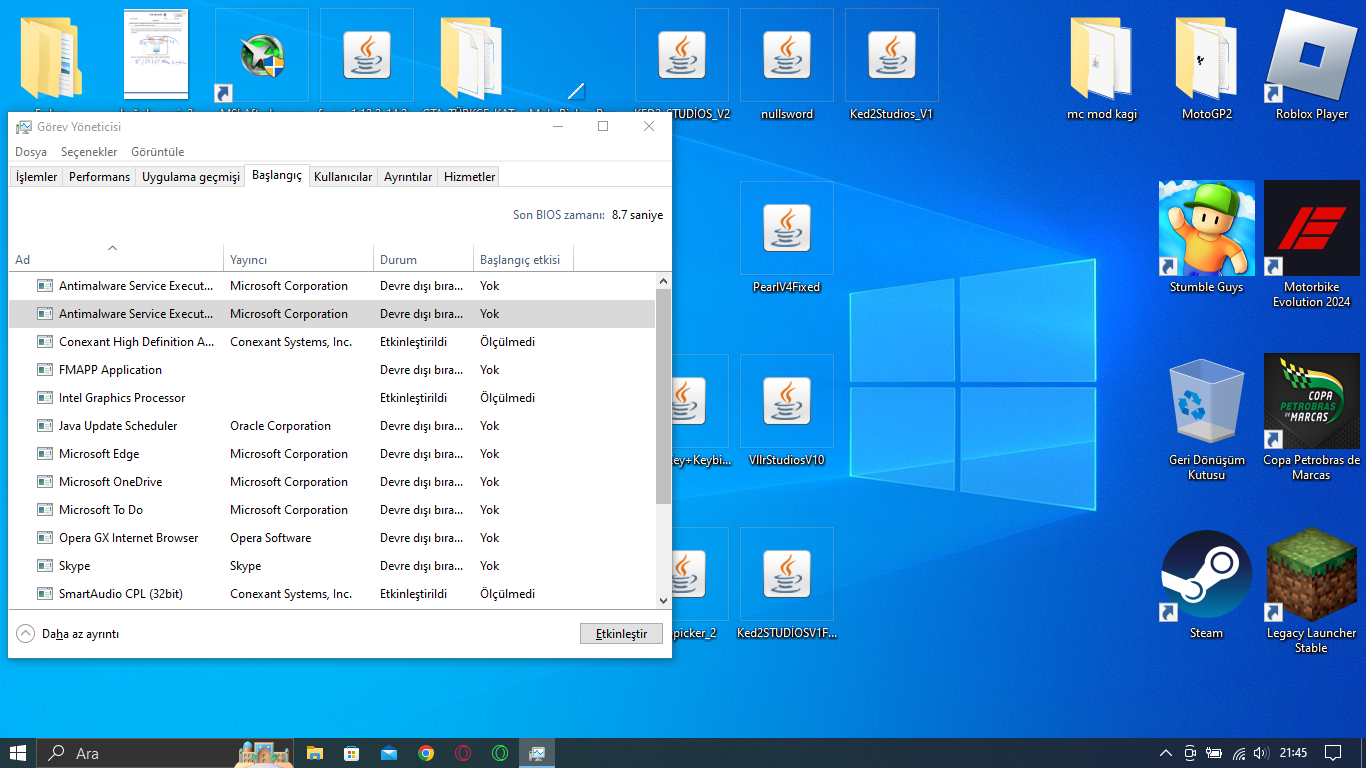Viewport: 1366px width, 768px height.
Task: Click the Etkinleştir button
Action: [x=621, y=634]
